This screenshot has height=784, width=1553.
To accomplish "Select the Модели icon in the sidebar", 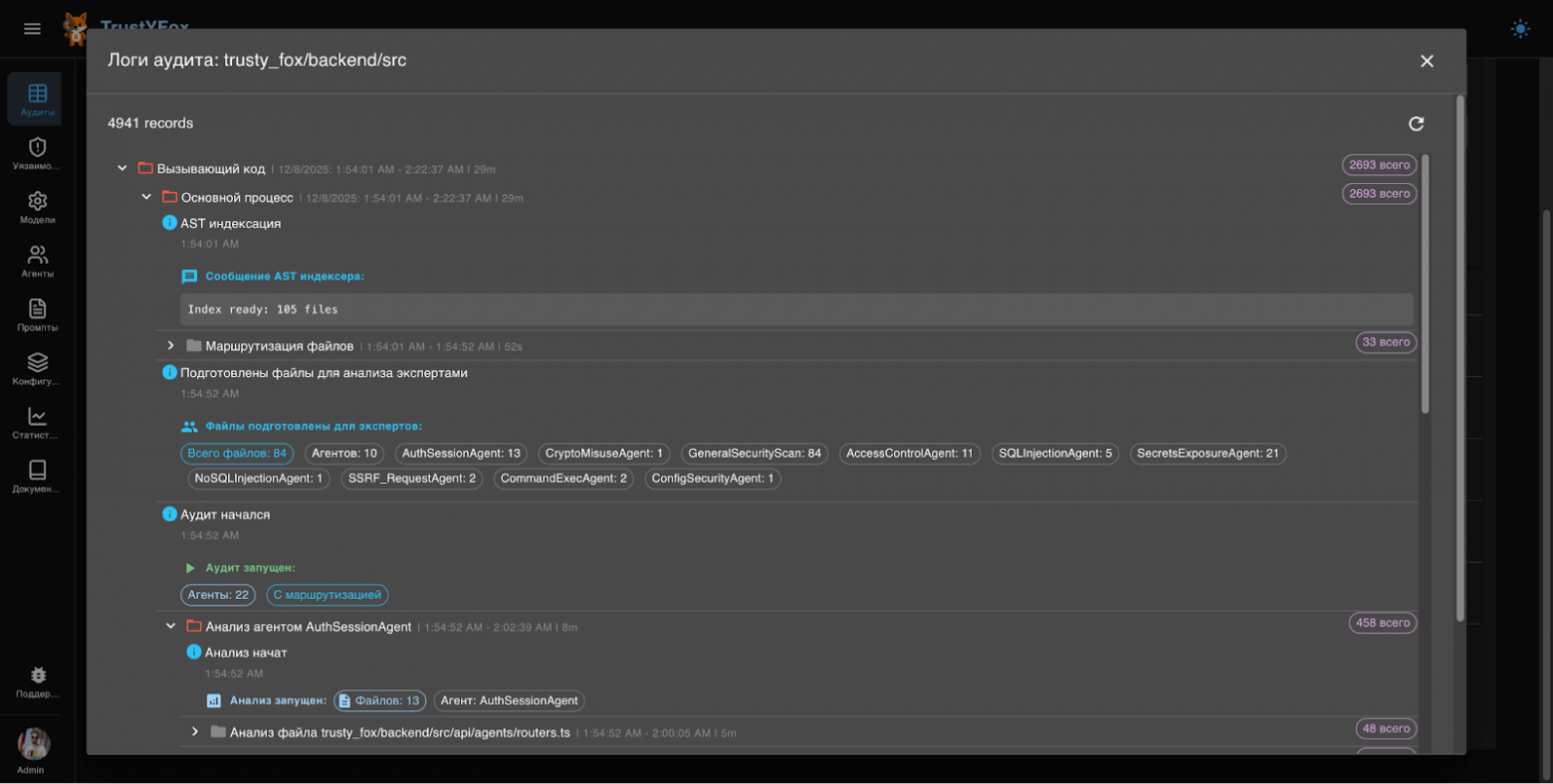I will [36, 207].
